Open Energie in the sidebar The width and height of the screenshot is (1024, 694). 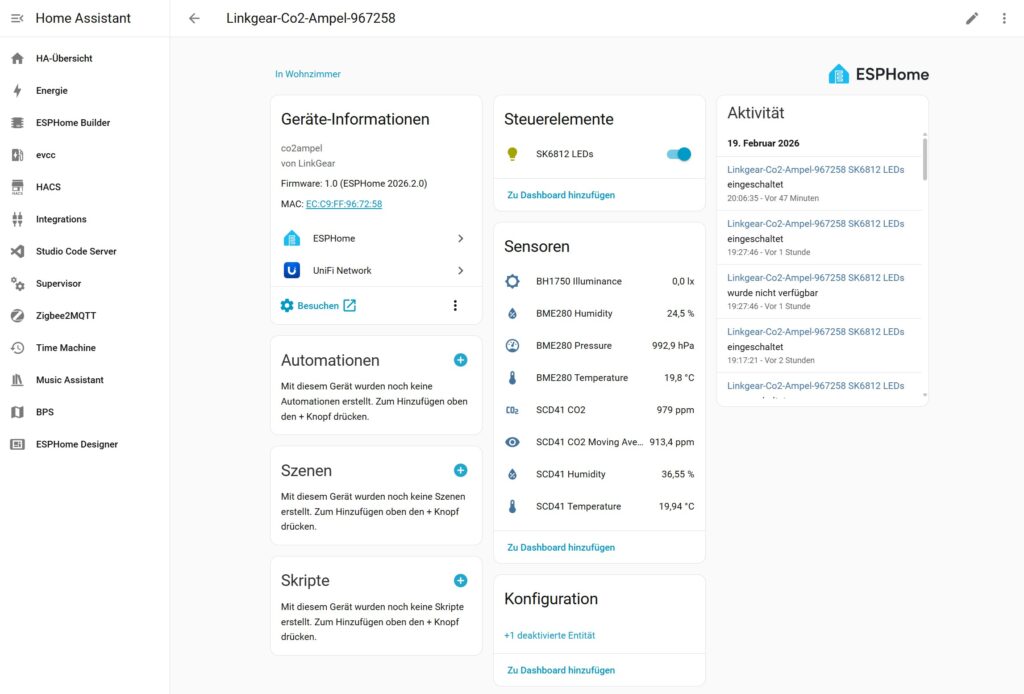[52, 91]
